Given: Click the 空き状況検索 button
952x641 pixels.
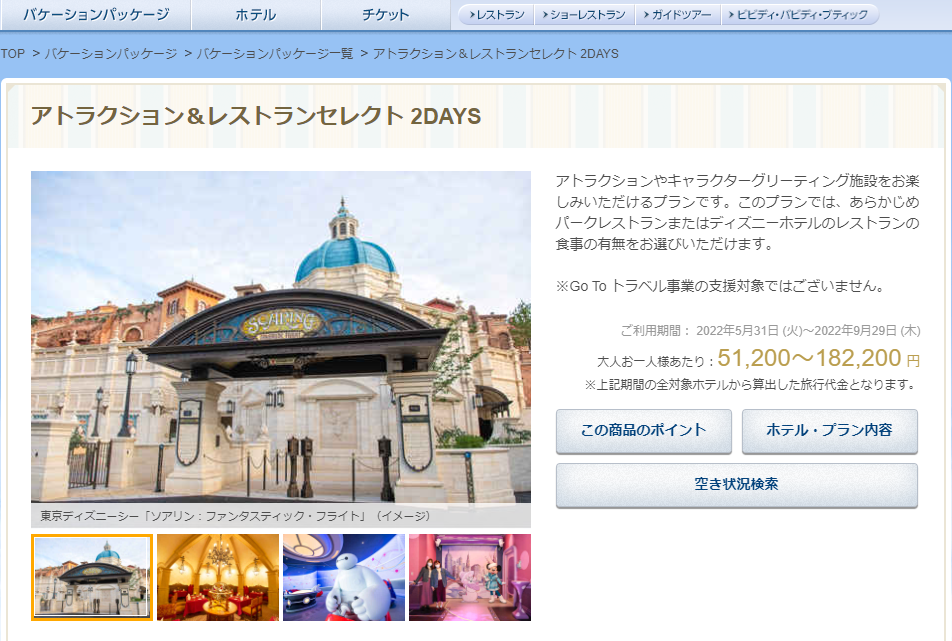Looking at the screenshot, I should click(736, 485).
